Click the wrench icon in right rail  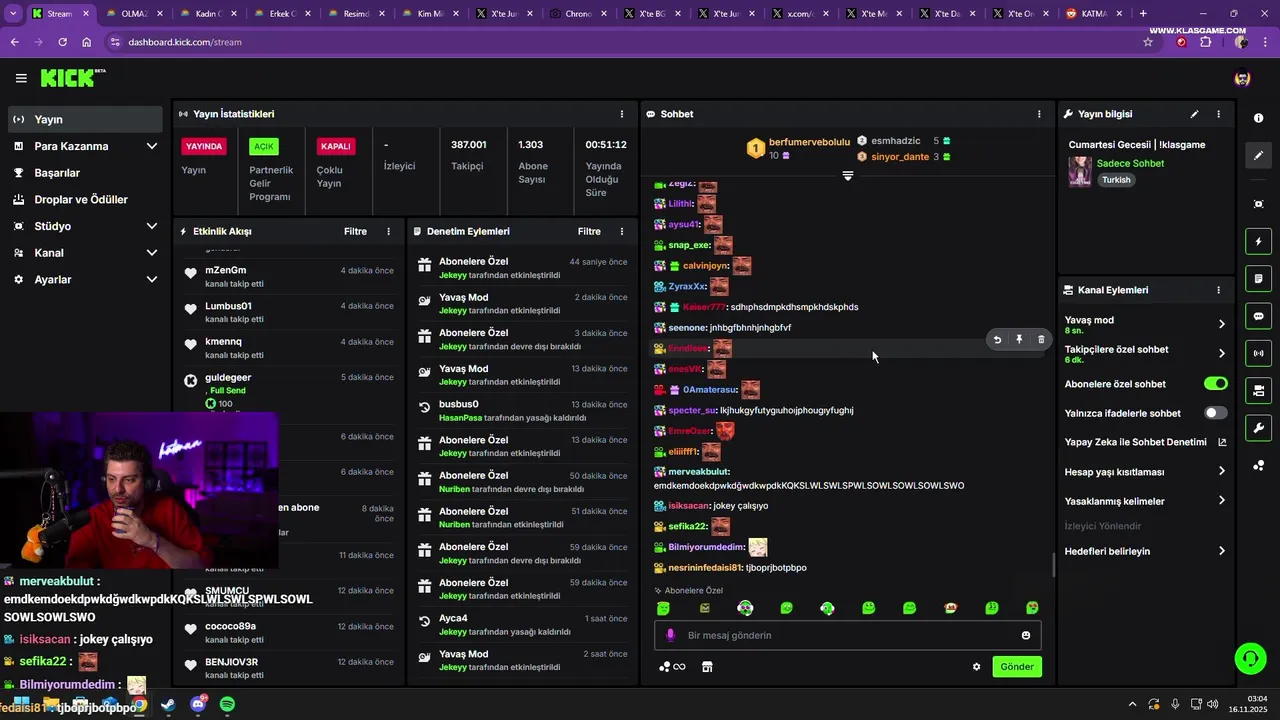point(1258,428)
